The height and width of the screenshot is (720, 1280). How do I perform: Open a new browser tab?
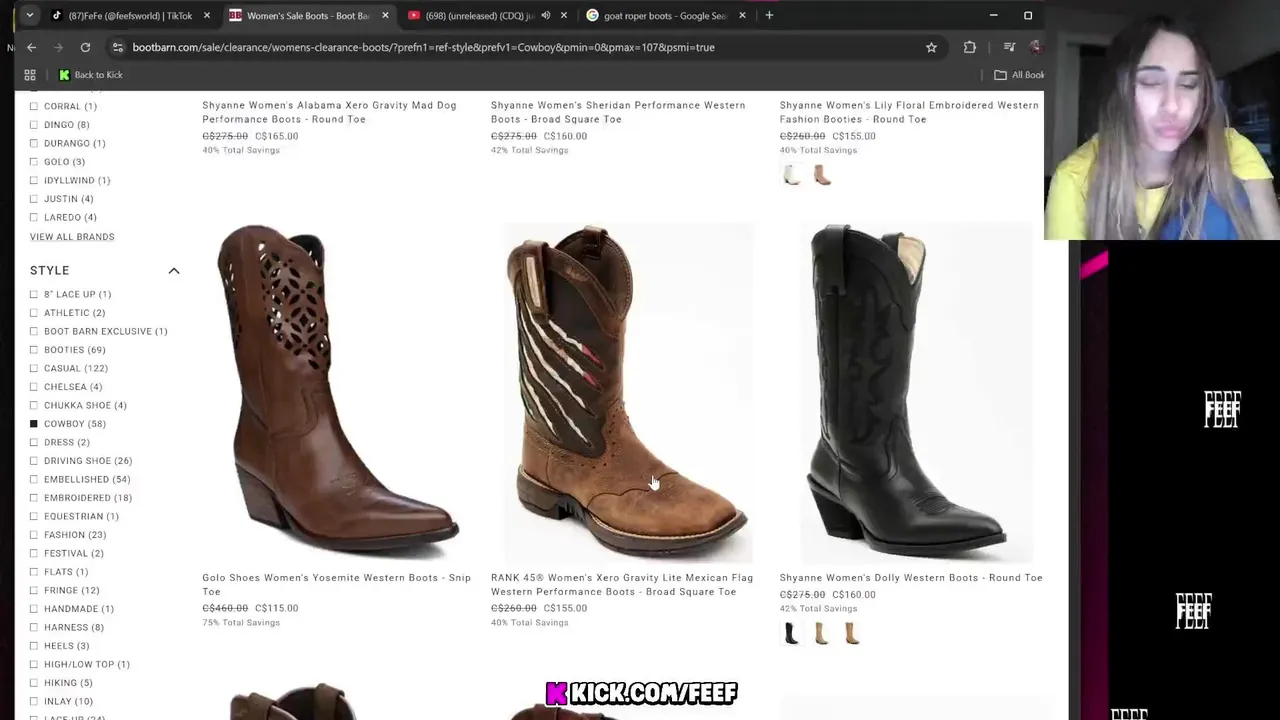[x=769, y=15]
